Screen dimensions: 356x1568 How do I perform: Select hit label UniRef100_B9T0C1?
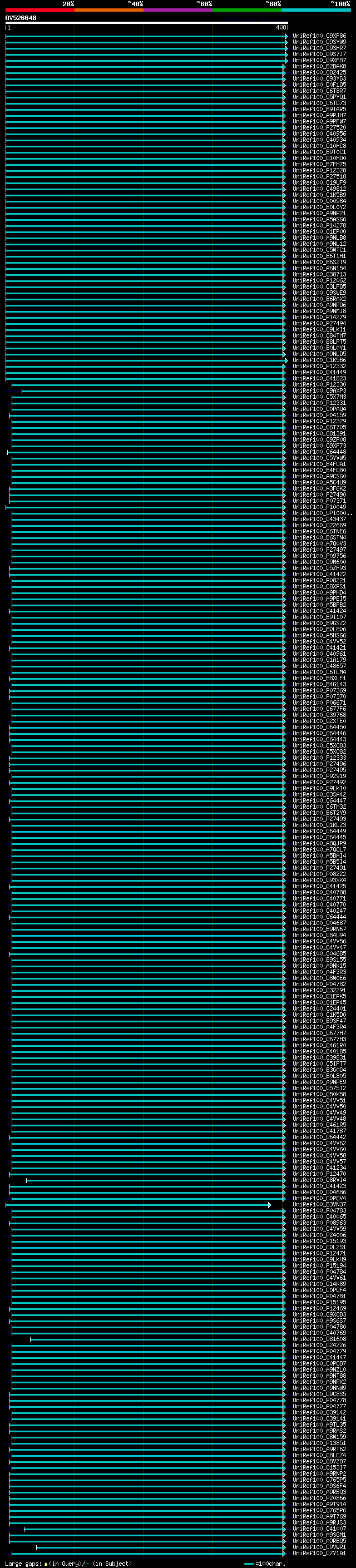pos(319,152)
